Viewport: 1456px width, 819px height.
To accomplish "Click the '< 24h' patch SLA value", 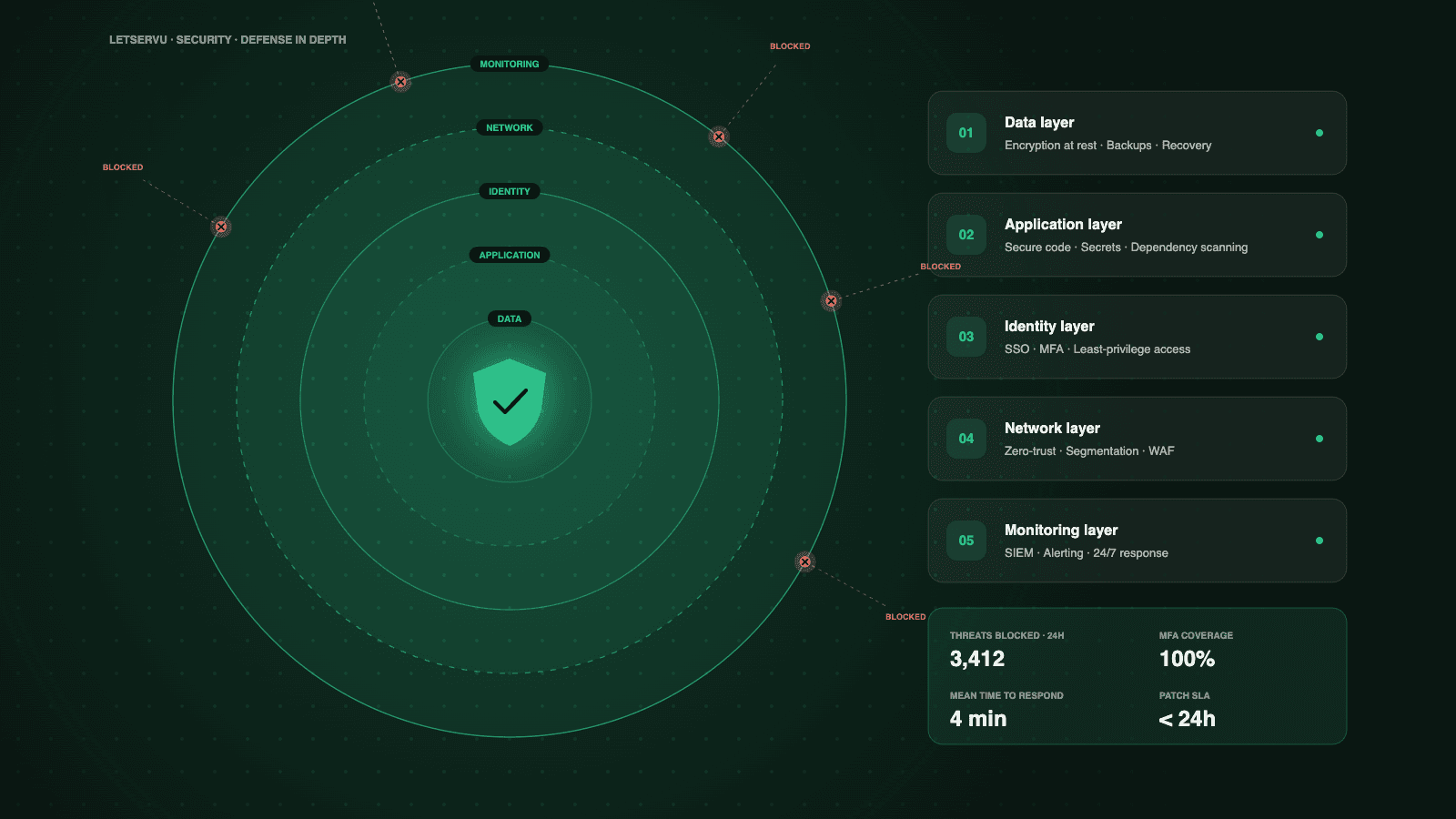I will click(1187, 719).
